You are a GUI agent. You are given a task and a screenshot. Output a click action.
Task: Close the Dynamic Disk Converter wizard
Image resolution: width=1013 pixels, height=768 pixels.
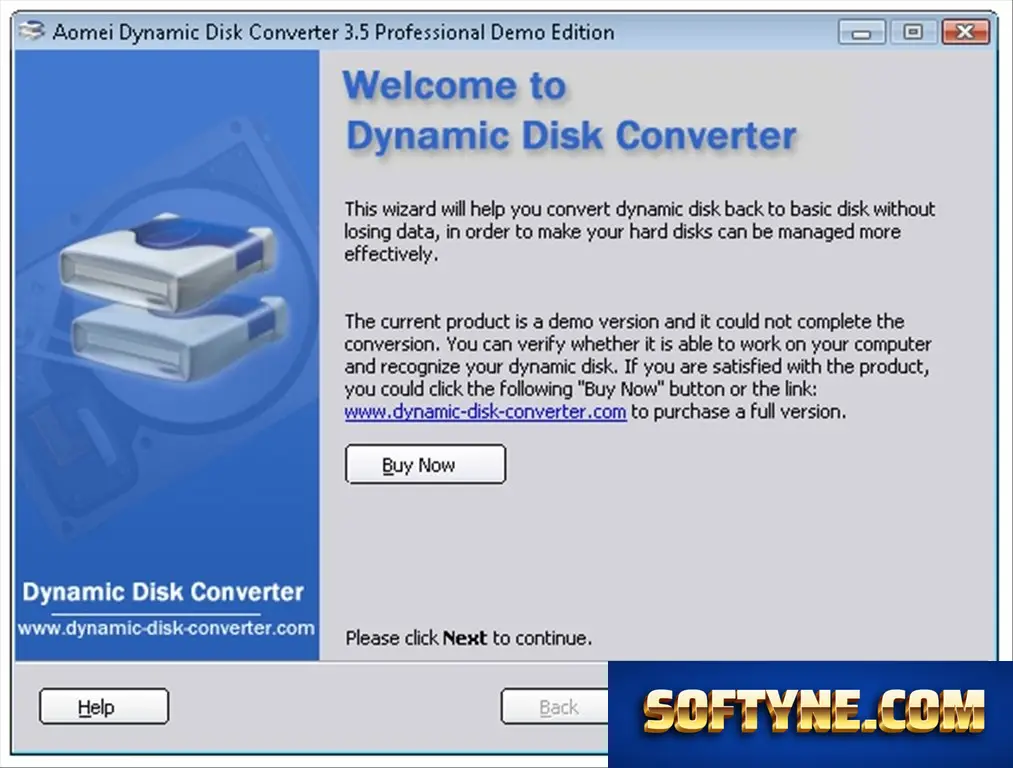pos(965,32)
